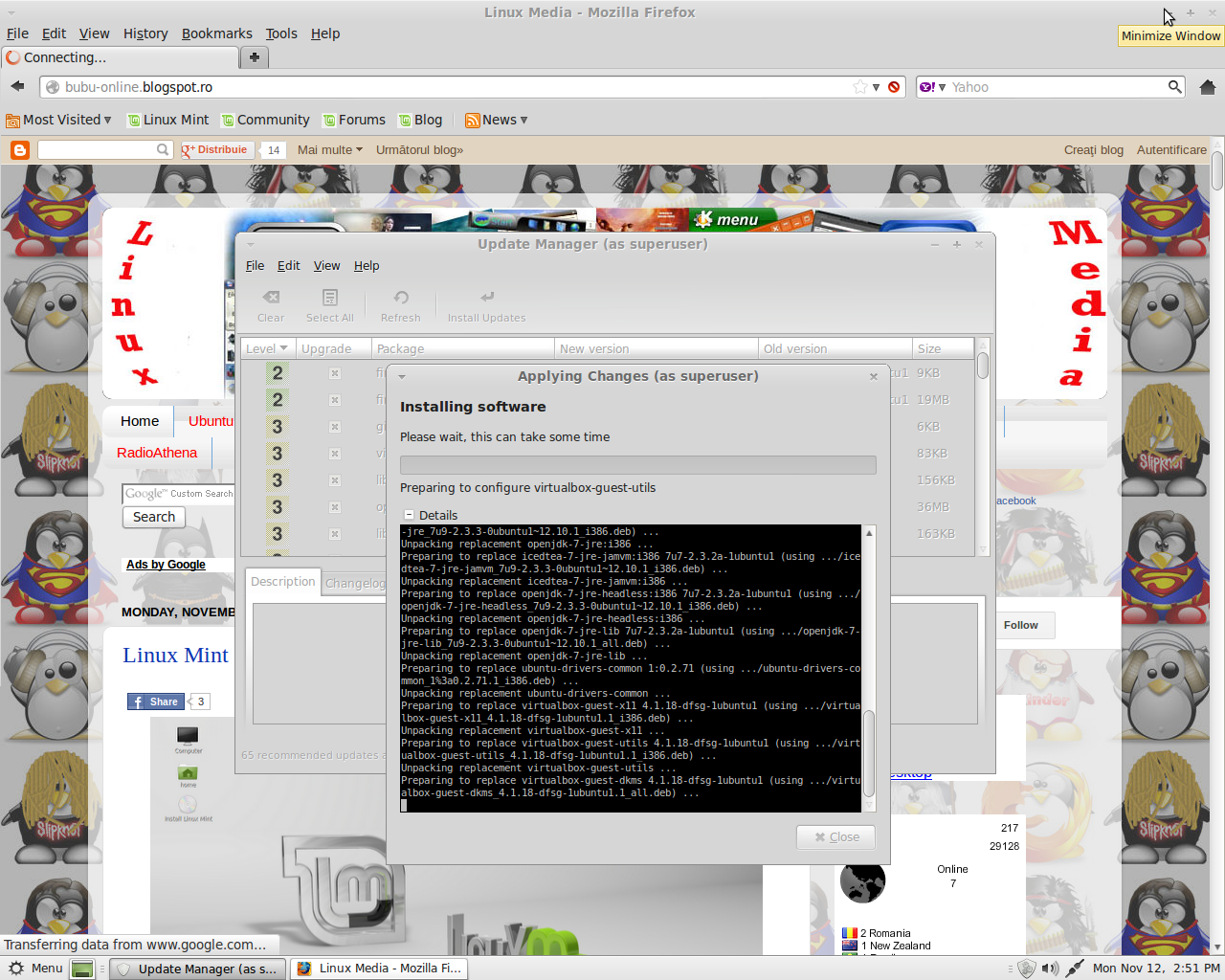Open the News bookmarks dropdown
The width and height of the screenshot is (1225, 980).
click(497, 120)
